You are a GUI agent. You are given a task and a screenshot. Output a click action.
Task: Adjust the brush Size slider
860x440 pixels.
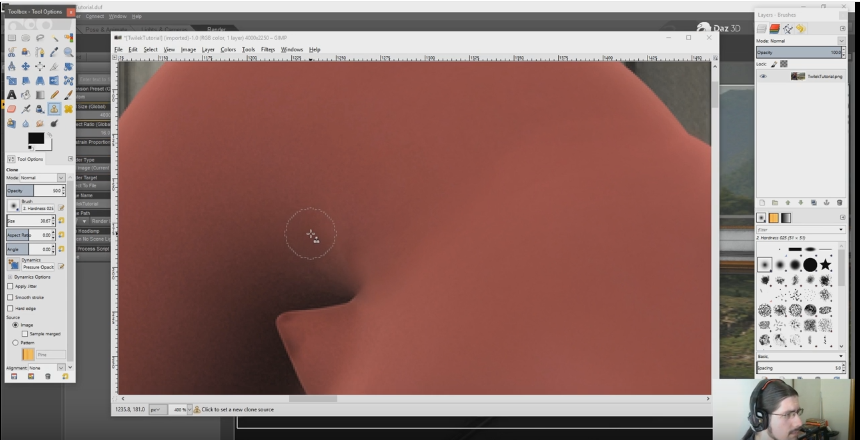coord(30,221)
